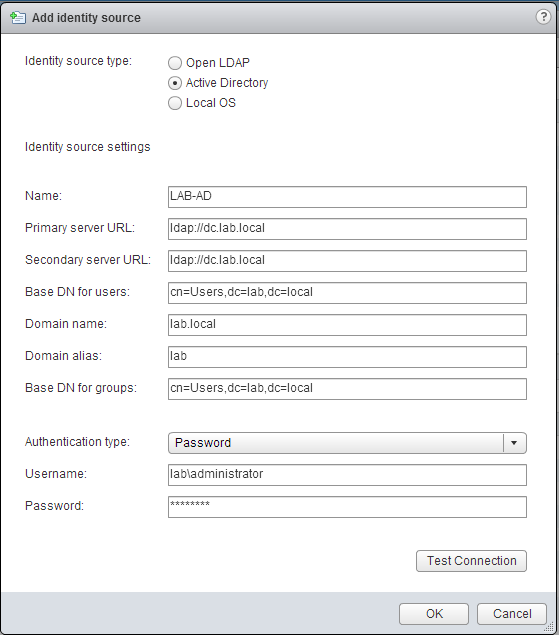Click the Test Connection button
This screenshot has width=559, height=635.
coord(471,561)
